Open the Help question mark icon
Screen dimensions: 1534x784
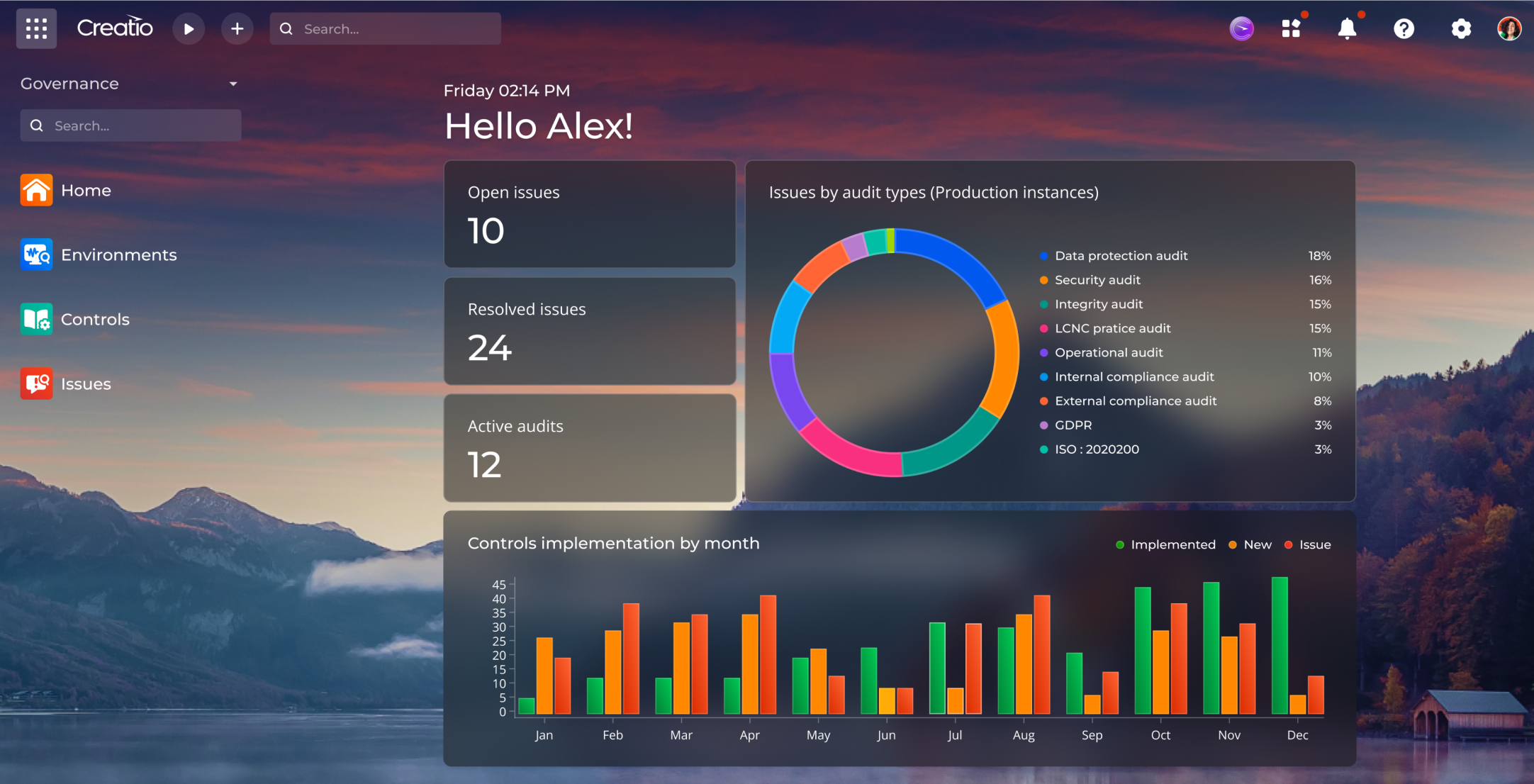click(1404, 28)
